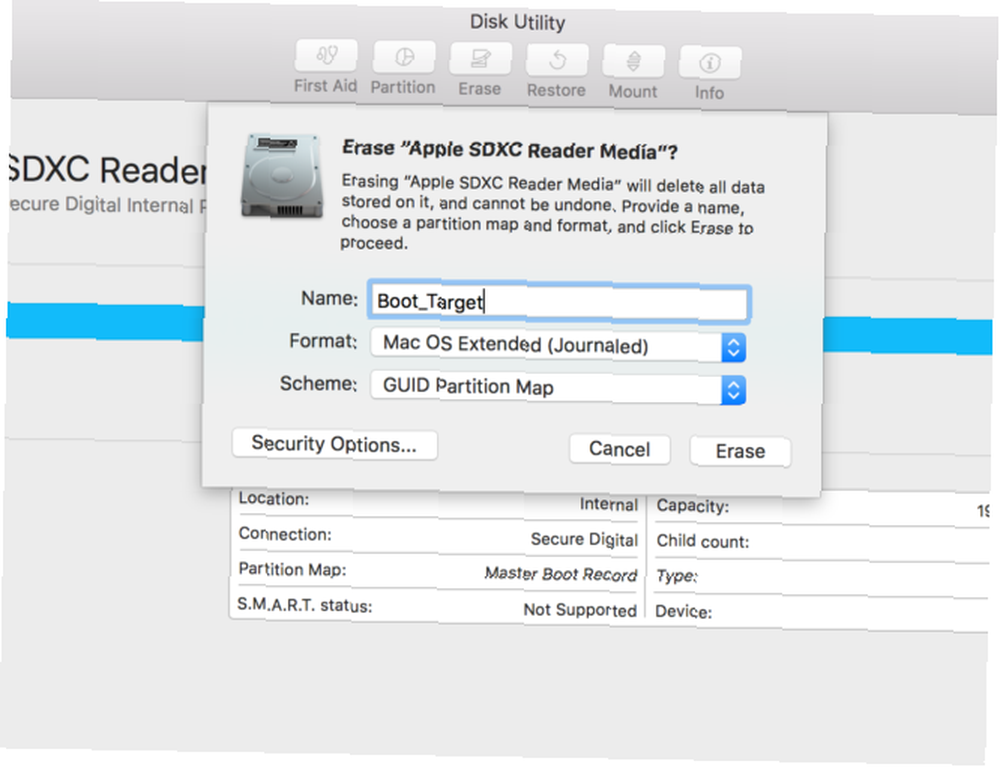This screenshot has width=1000, height=767.
Task: Click the 'Not Supported' S.M.A.R.T. status value
Action: tap(580, 610)
